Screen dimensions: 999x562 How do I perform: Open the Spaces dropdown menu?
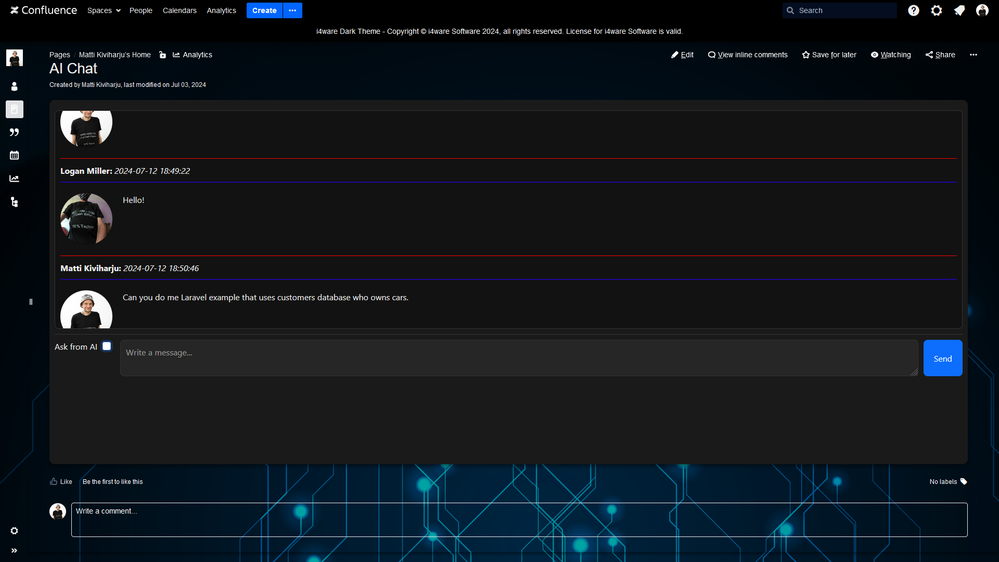pyautogui.click(x=104, y=10)
